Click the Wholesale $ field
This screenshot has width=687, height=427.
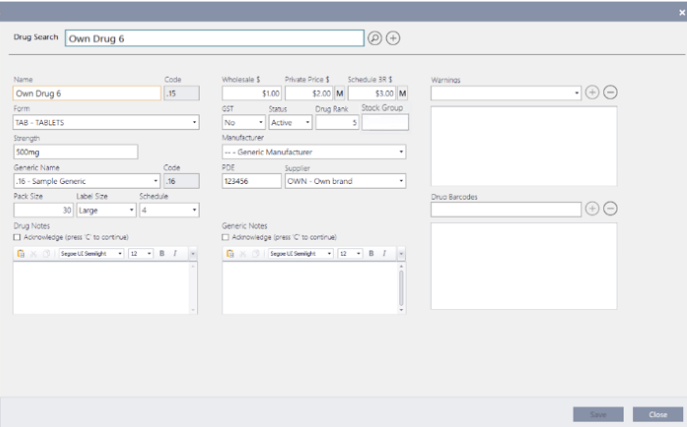coord(252,93)
